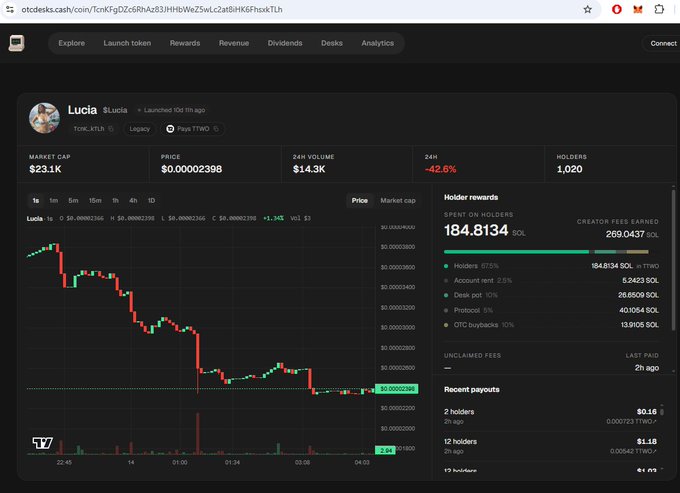Bookmark this page with the star icon
680x493 pixels.
pyautogui.click(x=587, y=10)
